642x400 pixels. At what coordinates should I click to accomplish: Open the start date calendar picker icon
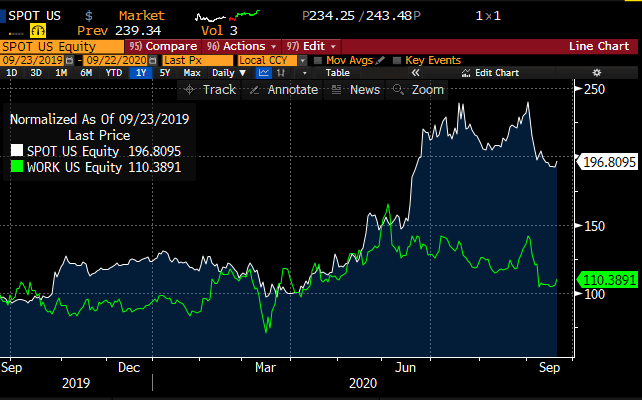click(69, 61)
